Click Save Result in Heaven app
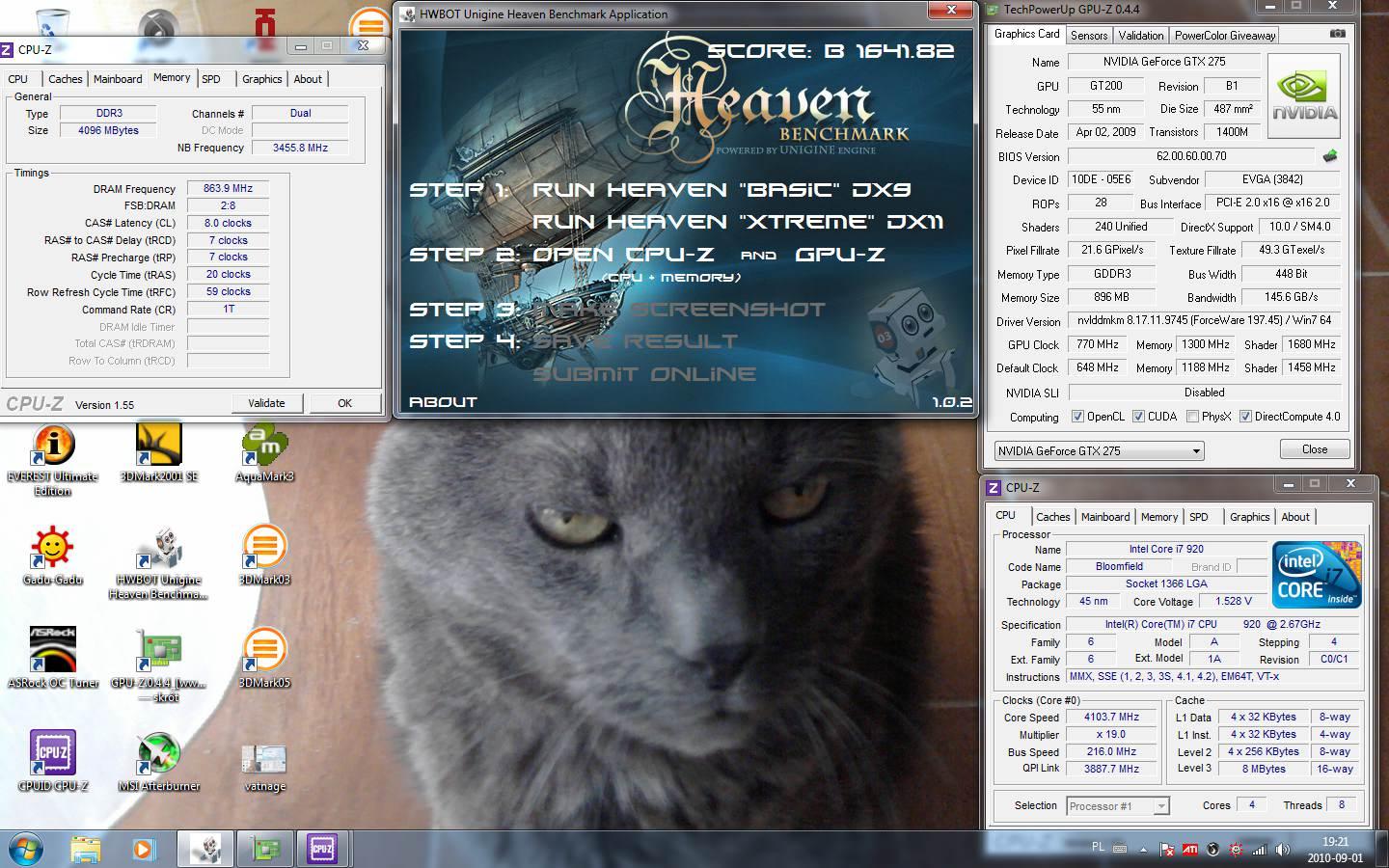 [x=636, y=341]
